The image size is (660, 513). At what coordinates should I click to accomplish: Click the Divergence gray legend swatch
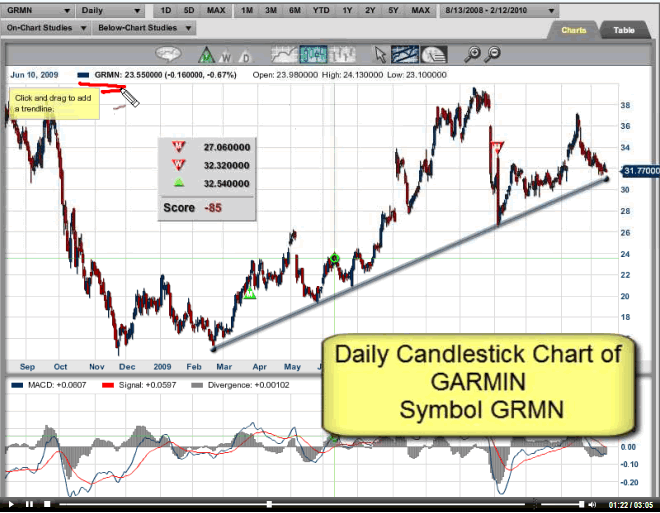(x=197, y=385)
